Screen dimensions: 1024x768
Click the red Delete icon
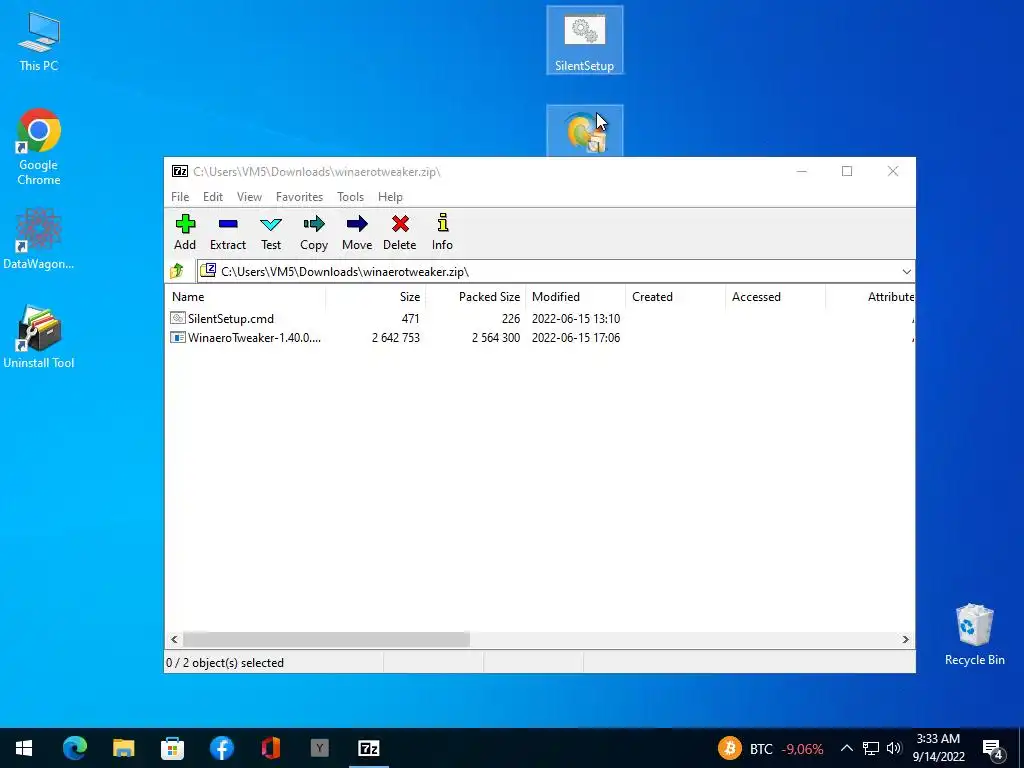(x=400, y=232)
